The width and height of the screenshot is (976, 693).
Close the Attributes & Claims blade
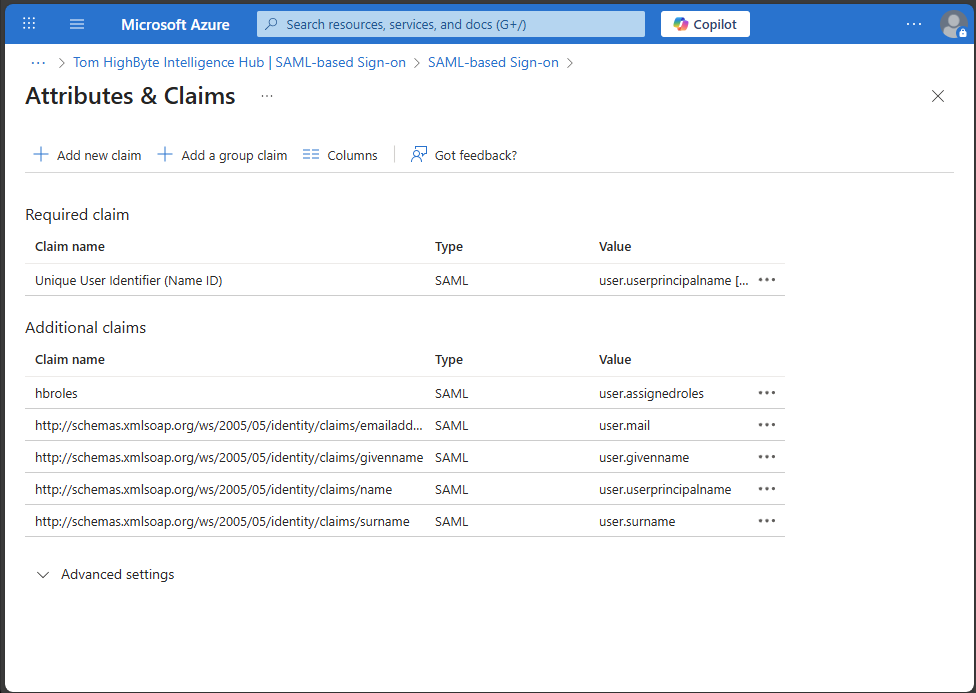pos(937,96)
